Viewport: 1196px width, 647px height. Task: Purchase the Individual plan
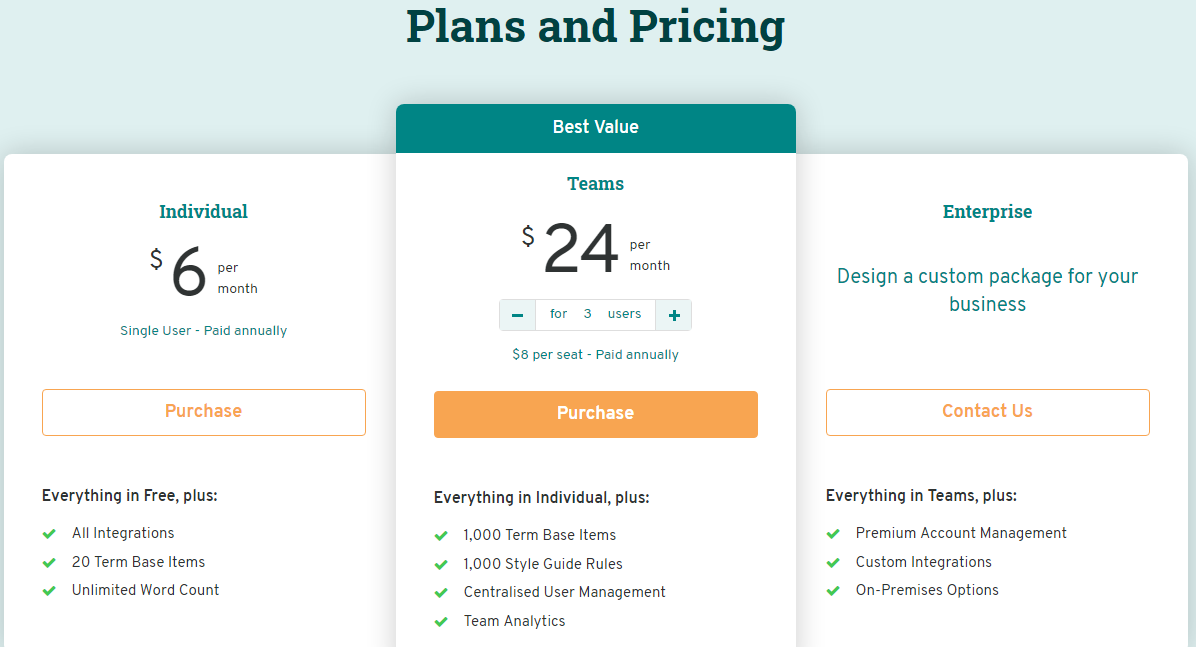click(203, 412)
